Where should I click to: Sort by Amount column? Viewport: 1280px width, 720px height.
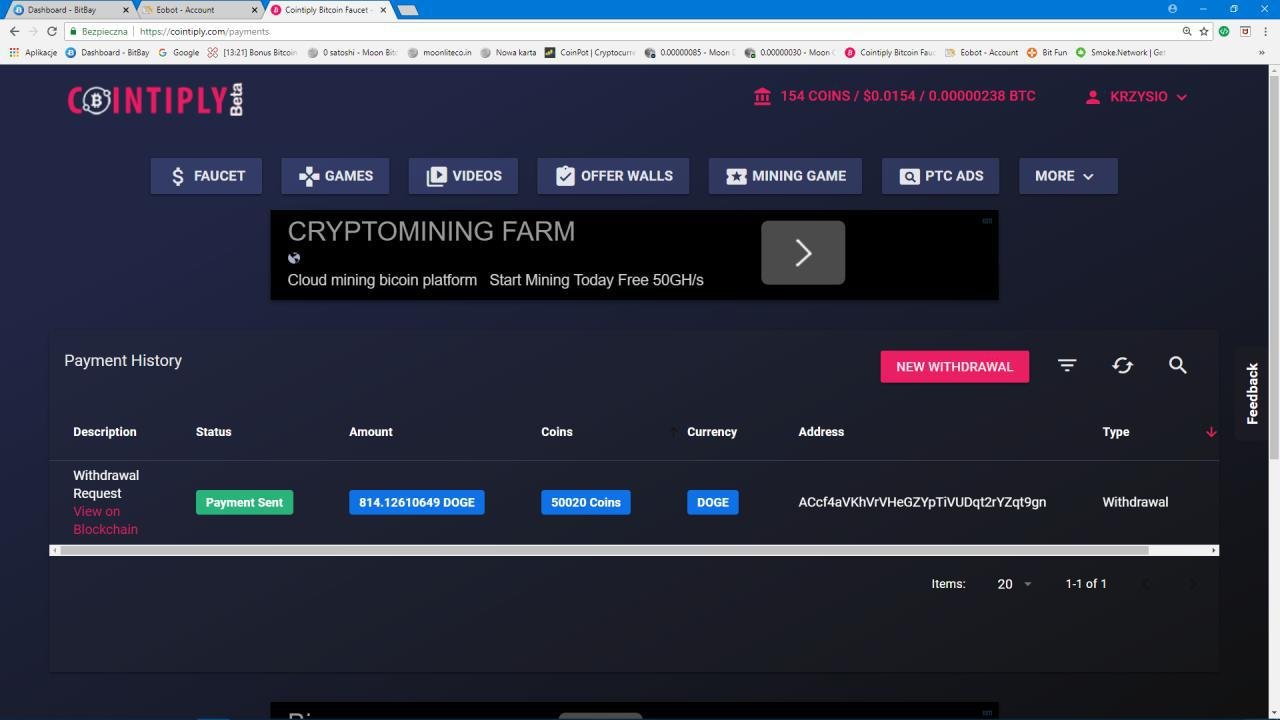click(371, 432)
